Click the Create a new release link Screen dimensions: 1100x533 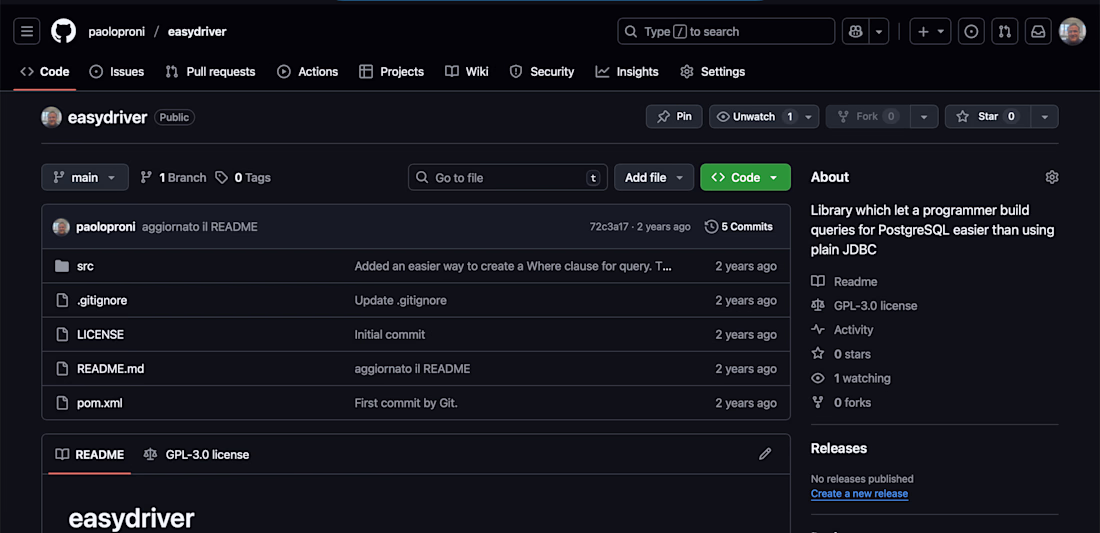pyautogui.click(x=859, y=494)
